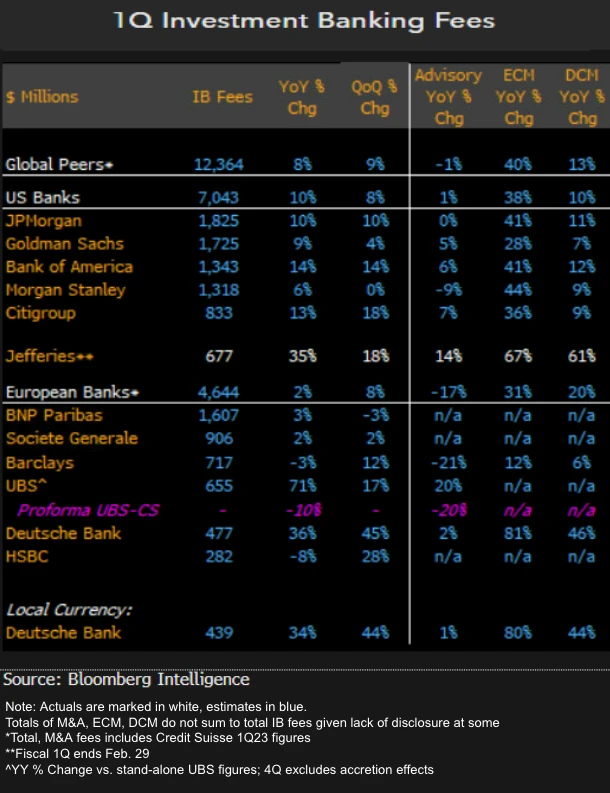Select the 'Citigroup' row label
This screenshot has width=610, height=793.
click(40, 313)
